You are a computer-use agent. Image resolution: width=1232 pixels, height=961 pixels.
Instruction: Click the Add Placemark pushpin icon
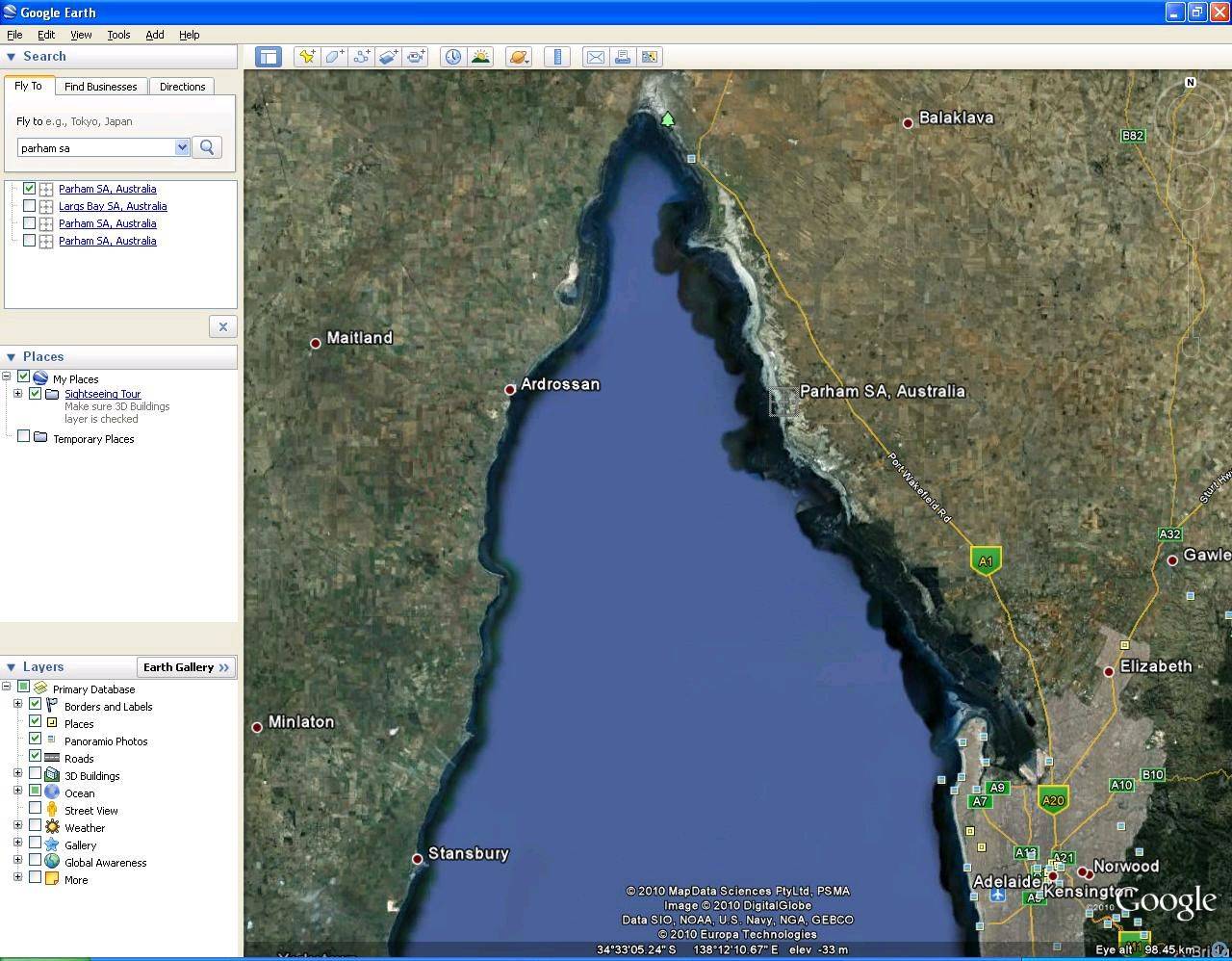(x=307, y=57)
